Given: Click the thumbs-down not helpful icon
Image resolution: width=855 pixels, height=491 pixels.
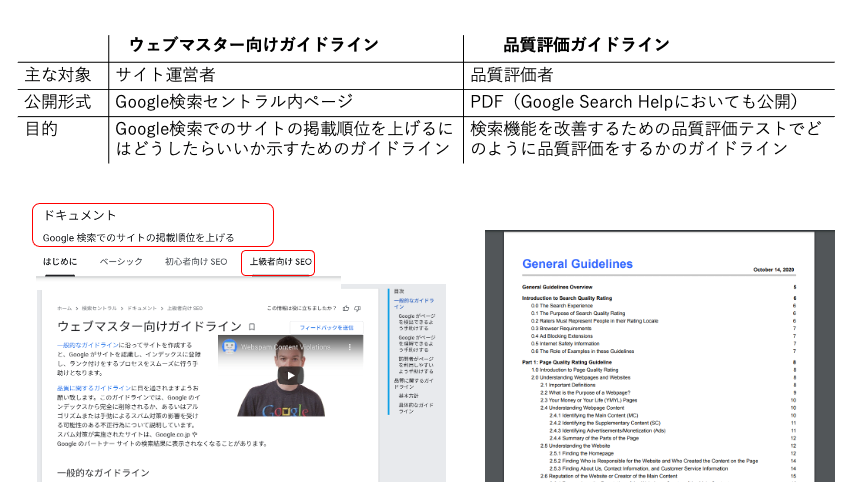Looking at the screenshot, I should [358, 308].
